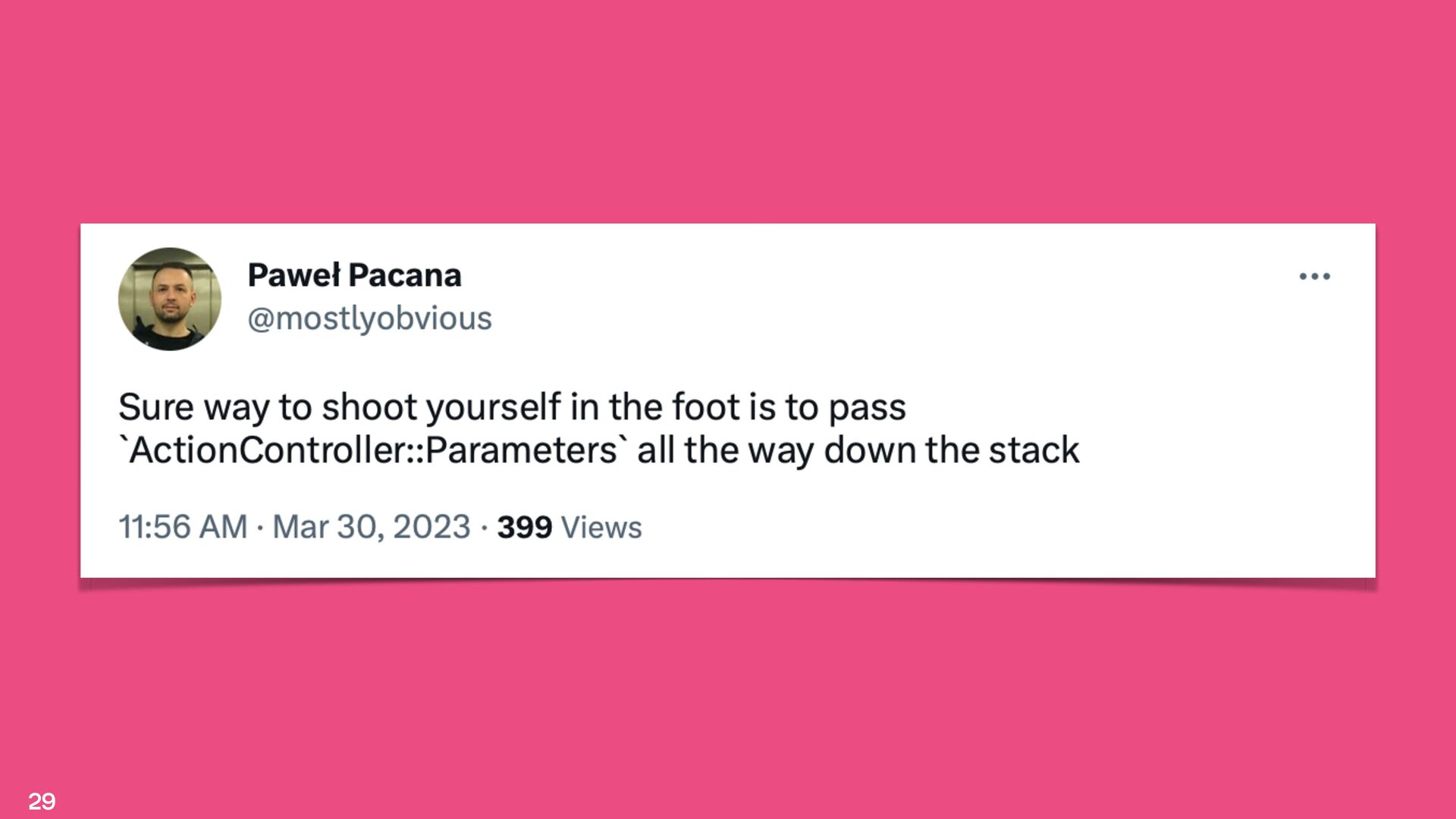Click Paweł Pacana's profile avatar photo

pos(170,299)
